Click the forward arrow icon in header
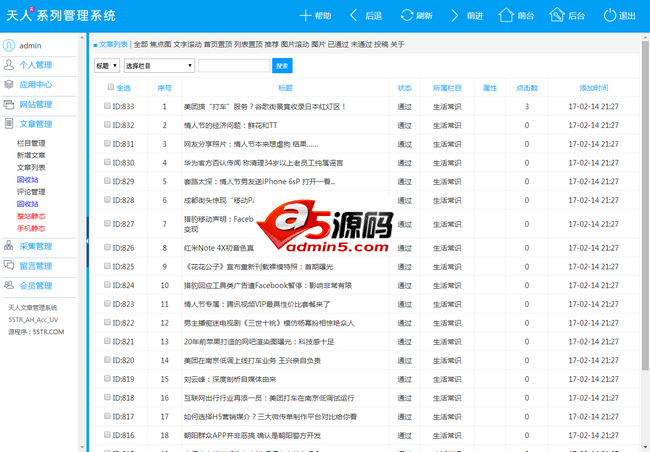This screenshot has height=452, width=650. pyautogui.click(x=455, y=16)
